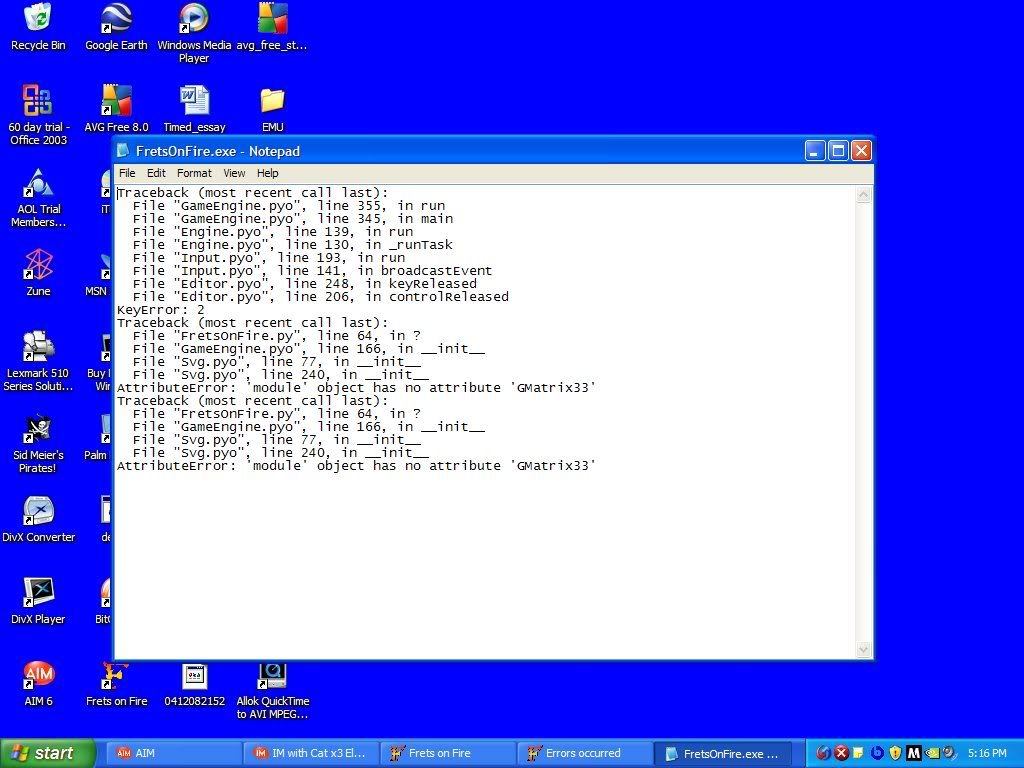Image resolution: width=1024 pixels, height=768 pixels.
Task: Open the View menu in Notepad
Action: [x=234, y=173]
